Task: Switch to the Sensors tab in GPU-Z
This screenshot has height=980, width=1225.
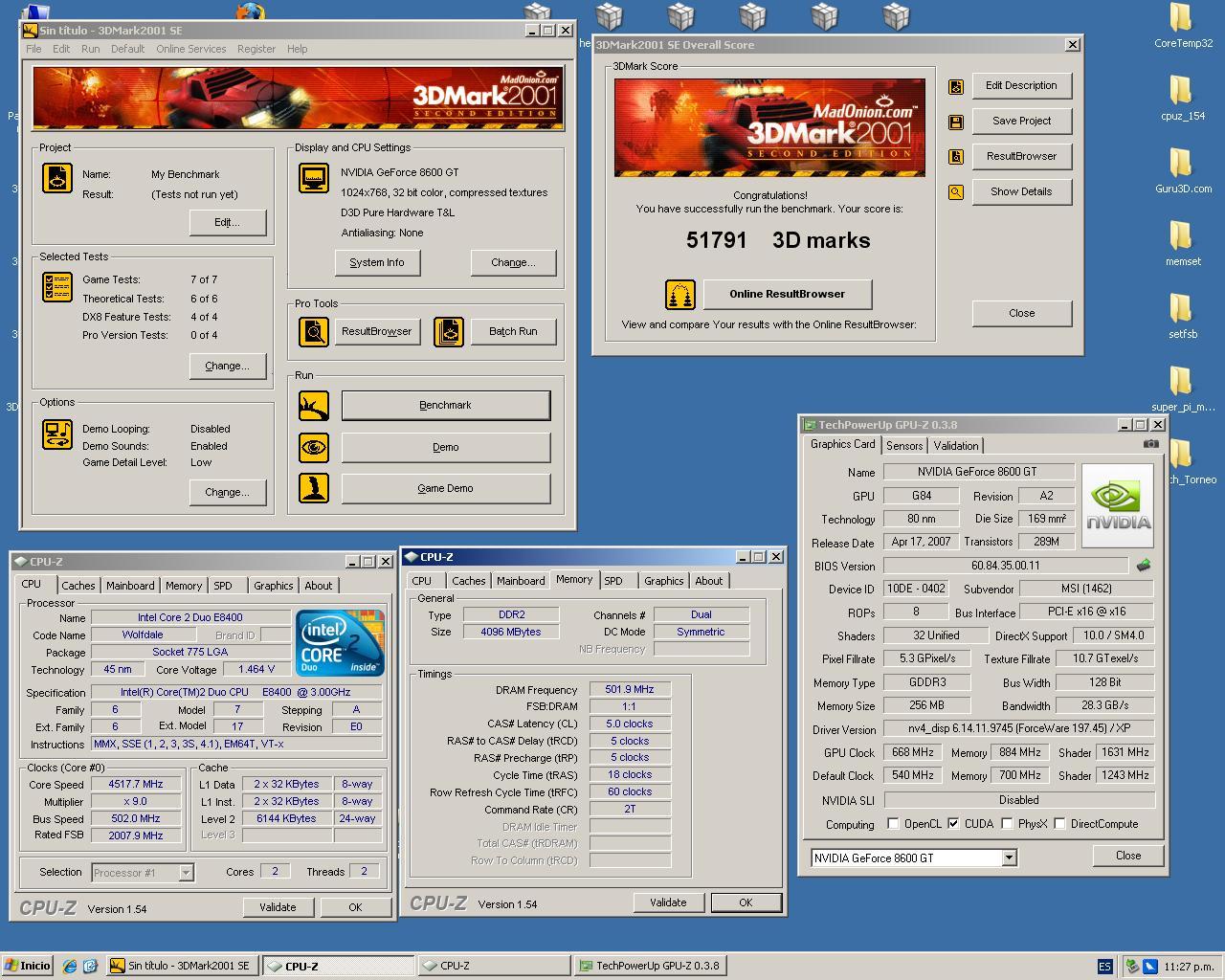Action: click(x=904, y=446)
